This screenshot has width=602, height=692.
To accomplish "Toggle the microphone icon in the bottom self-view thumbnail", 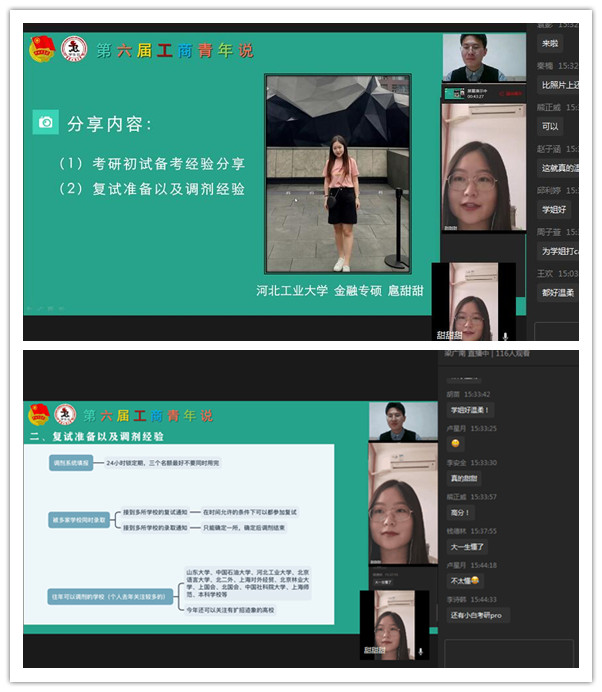I will click(421, 651).
